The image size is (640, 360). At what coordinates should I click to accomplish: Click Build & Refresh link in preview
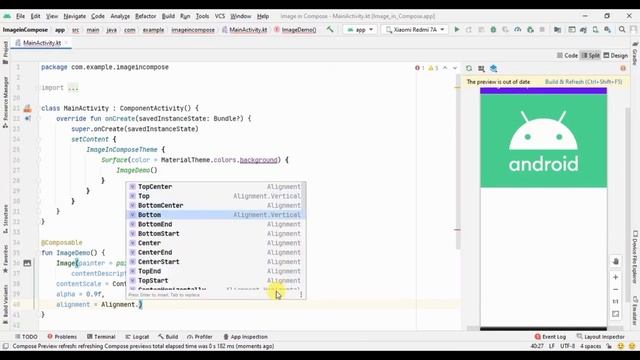point(583,82)
